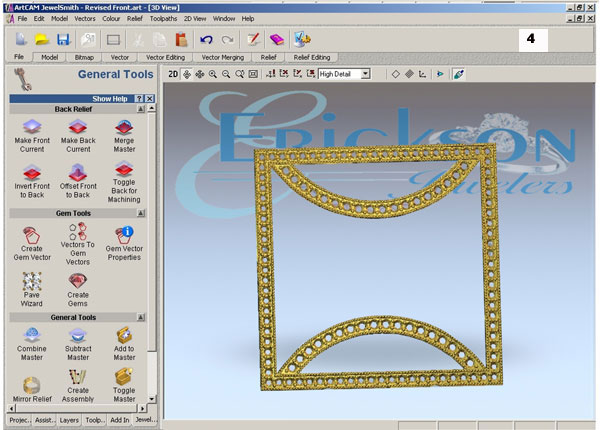Click the Make Back Current icon
The width and height of the screenshot is (600, 430).
(x=78, y=127)
